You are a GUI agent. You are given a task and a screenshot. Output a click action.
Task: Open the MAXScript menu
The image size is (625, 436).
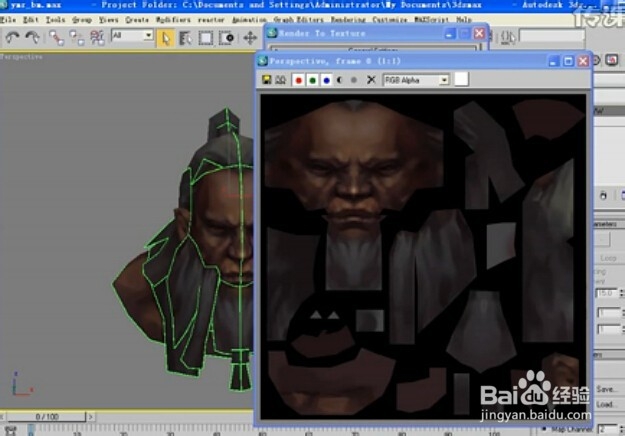(431, 20)
